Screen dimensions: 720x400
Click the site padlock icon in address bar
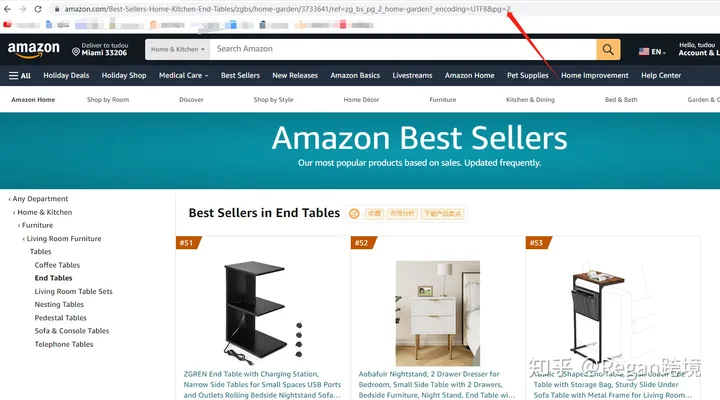click(57, 9)
